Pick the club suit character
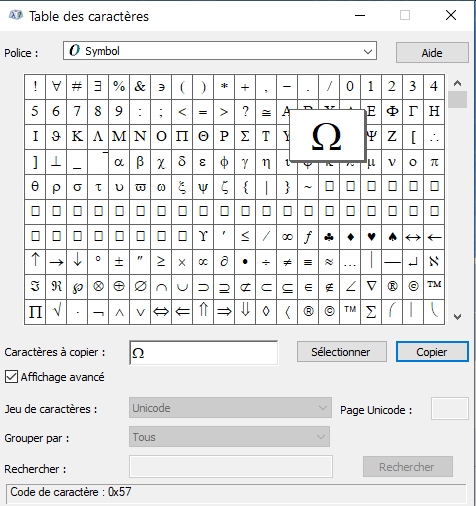 pyautogui.click(x=329, y=237)
